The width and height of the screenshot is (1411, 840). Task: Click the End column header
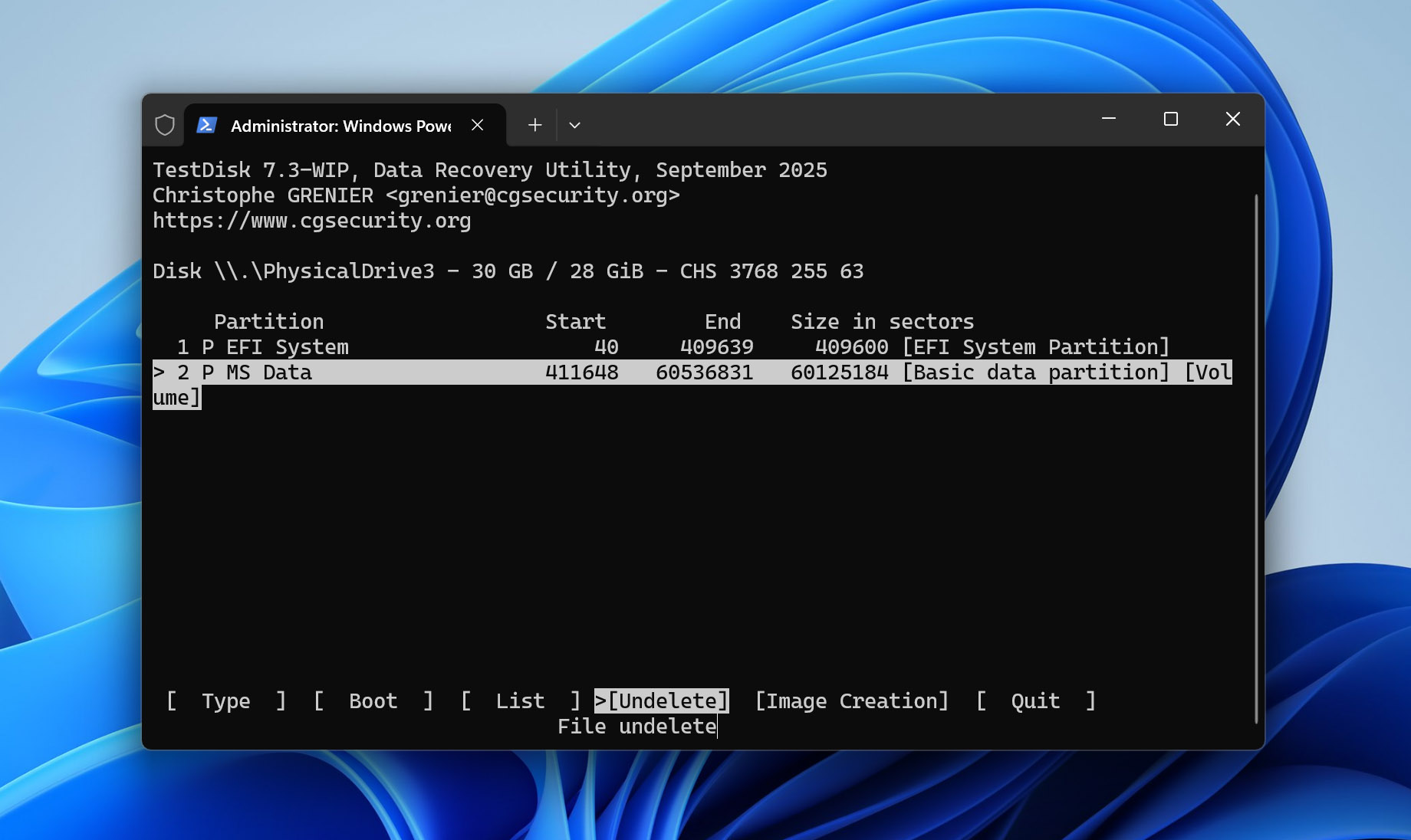(x=723, y=322)
